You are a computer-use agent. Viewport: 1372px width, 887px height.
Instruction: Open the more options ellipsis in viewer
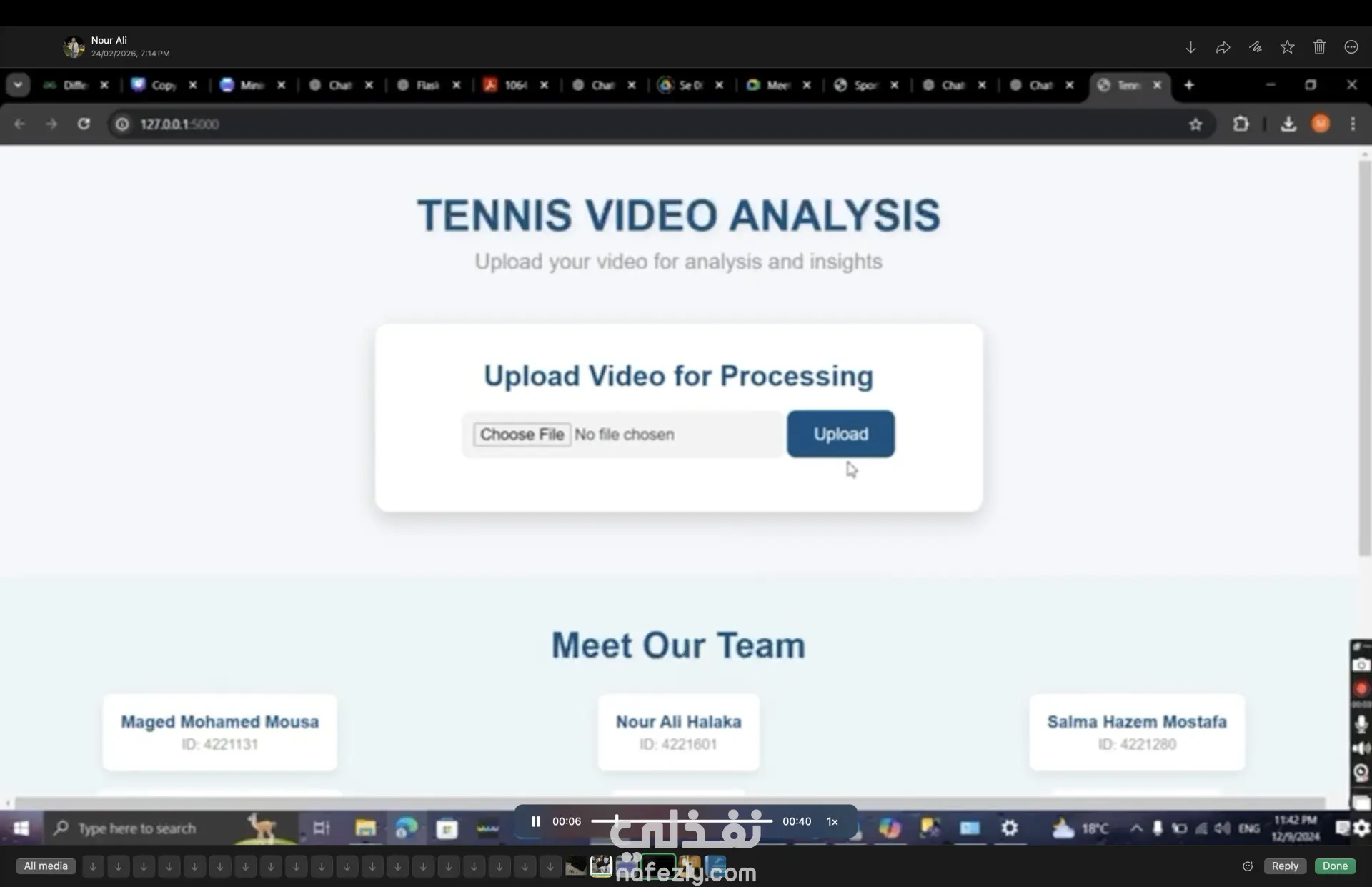[1351, 47]
